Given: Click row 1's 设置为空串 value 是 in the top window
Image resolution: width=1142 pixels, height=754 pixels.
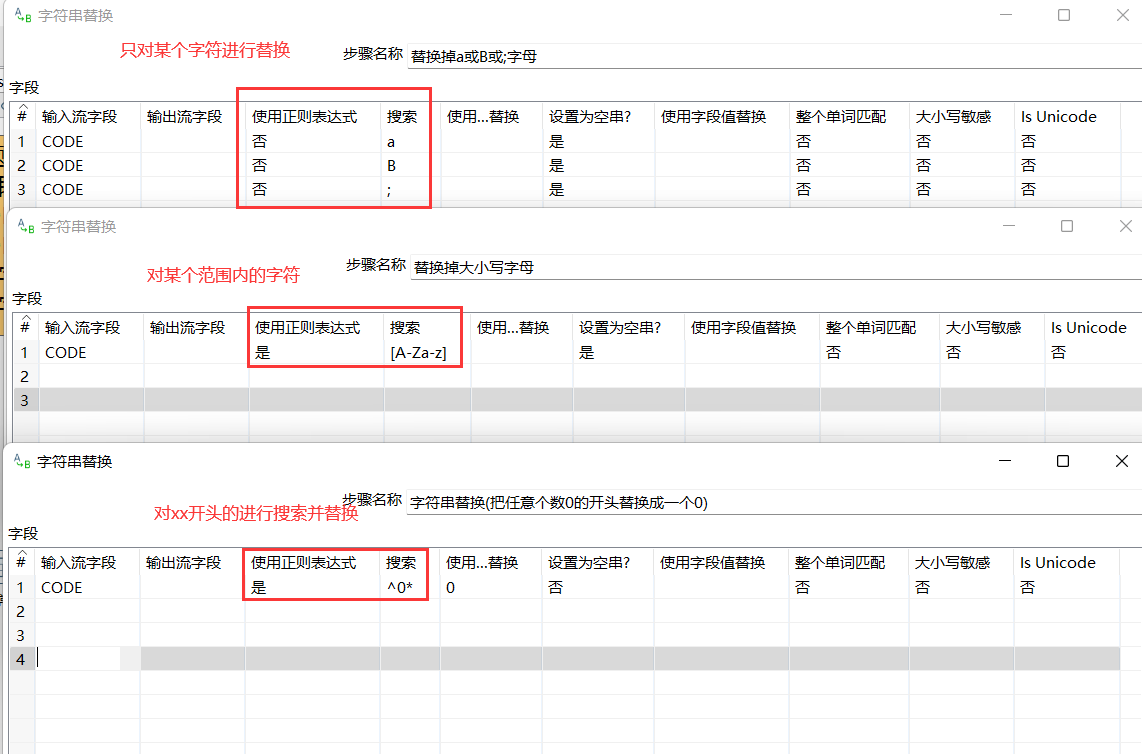Looking at the screenshot, I should [557, 141].
